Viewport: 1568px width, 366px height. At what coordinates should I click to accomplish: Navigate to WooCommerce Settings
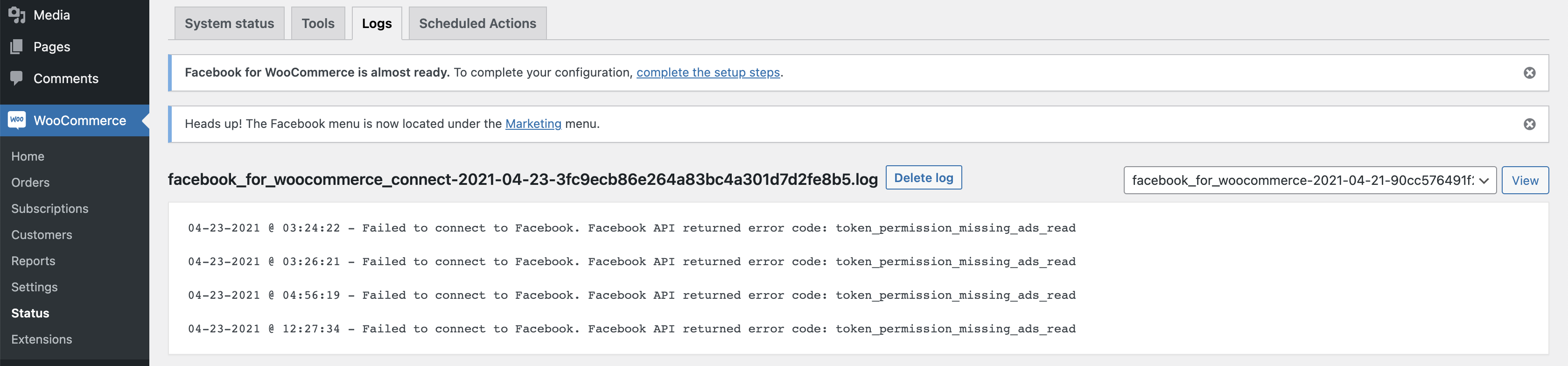(x=34, y=287)
